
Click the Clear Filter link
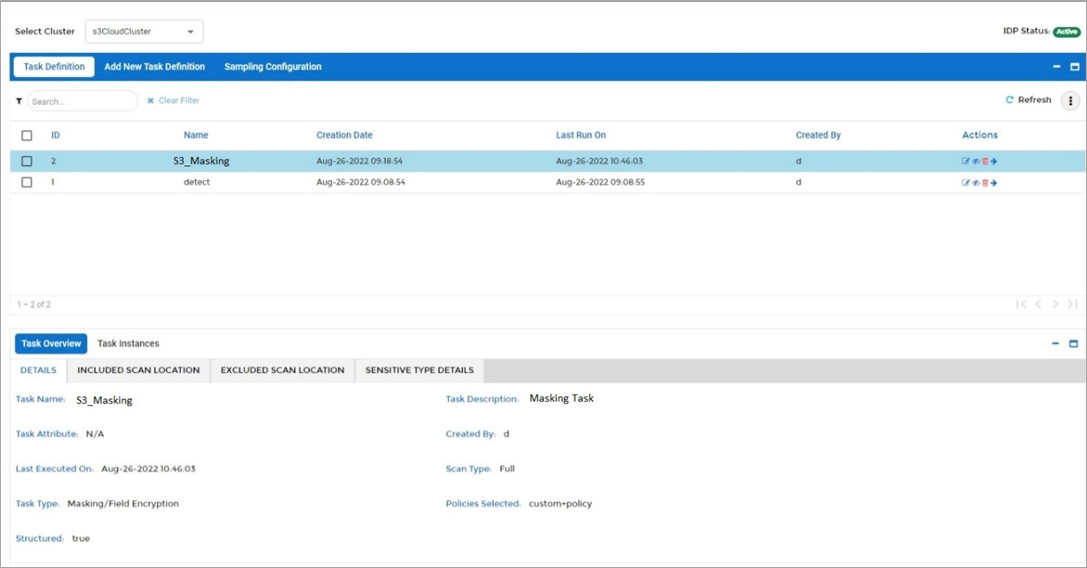pyautogui.click(x=173, y=101)
